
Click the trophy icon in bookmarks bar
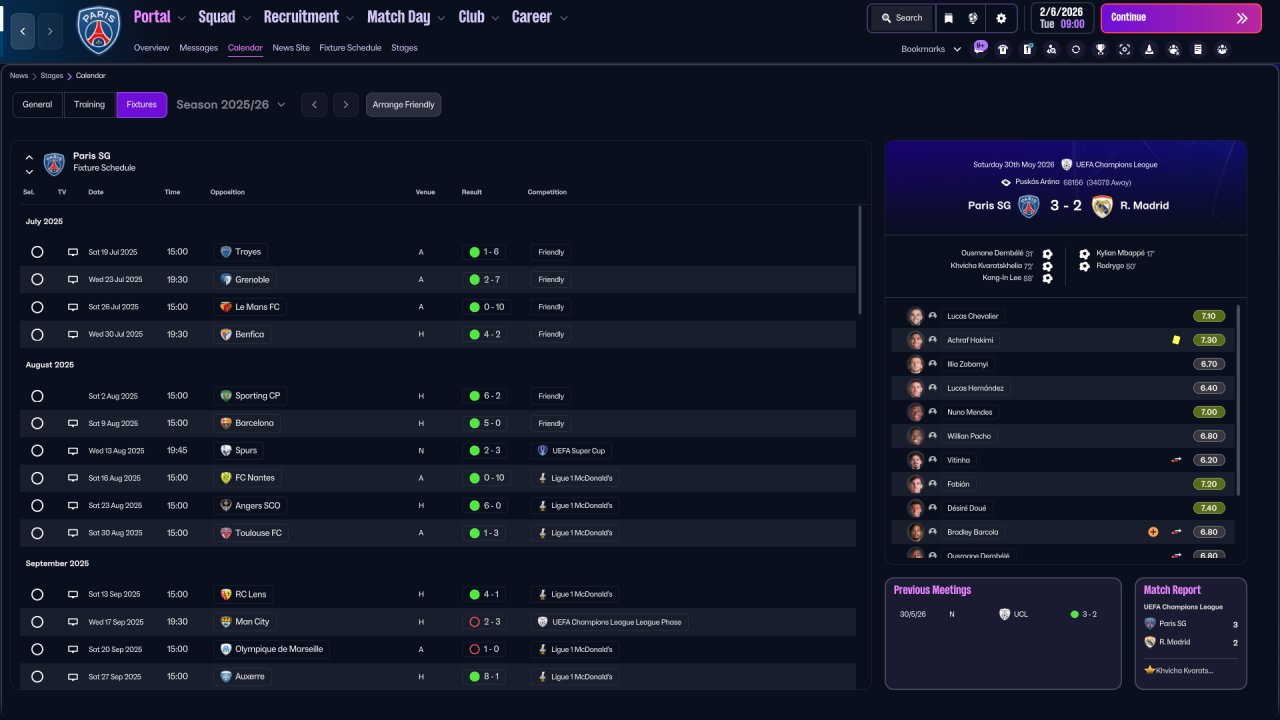pos(1100,49)
